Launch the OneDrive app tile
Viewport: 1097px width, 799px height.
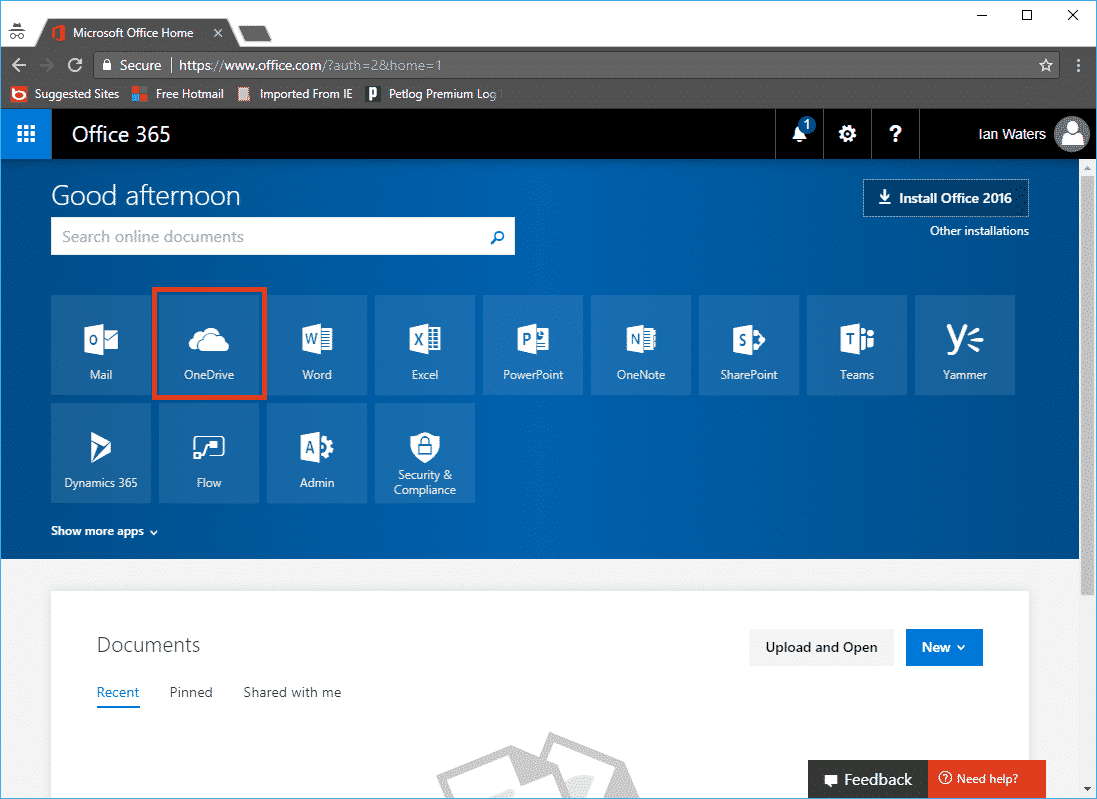(x=209, y=345)
